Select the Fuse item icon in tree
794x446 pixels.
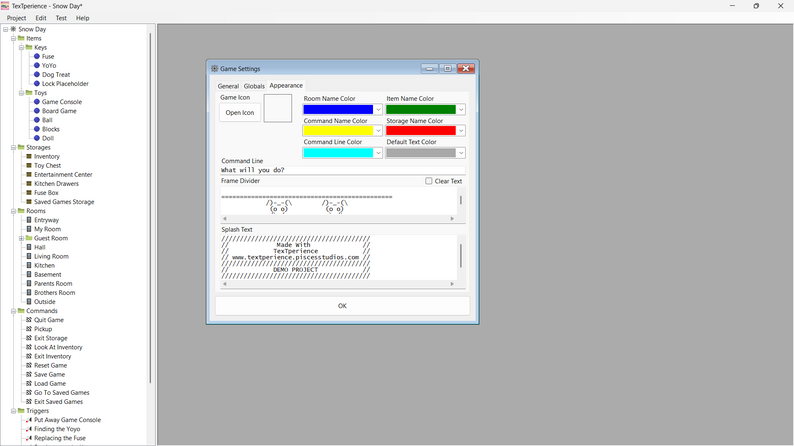[36, 56]
